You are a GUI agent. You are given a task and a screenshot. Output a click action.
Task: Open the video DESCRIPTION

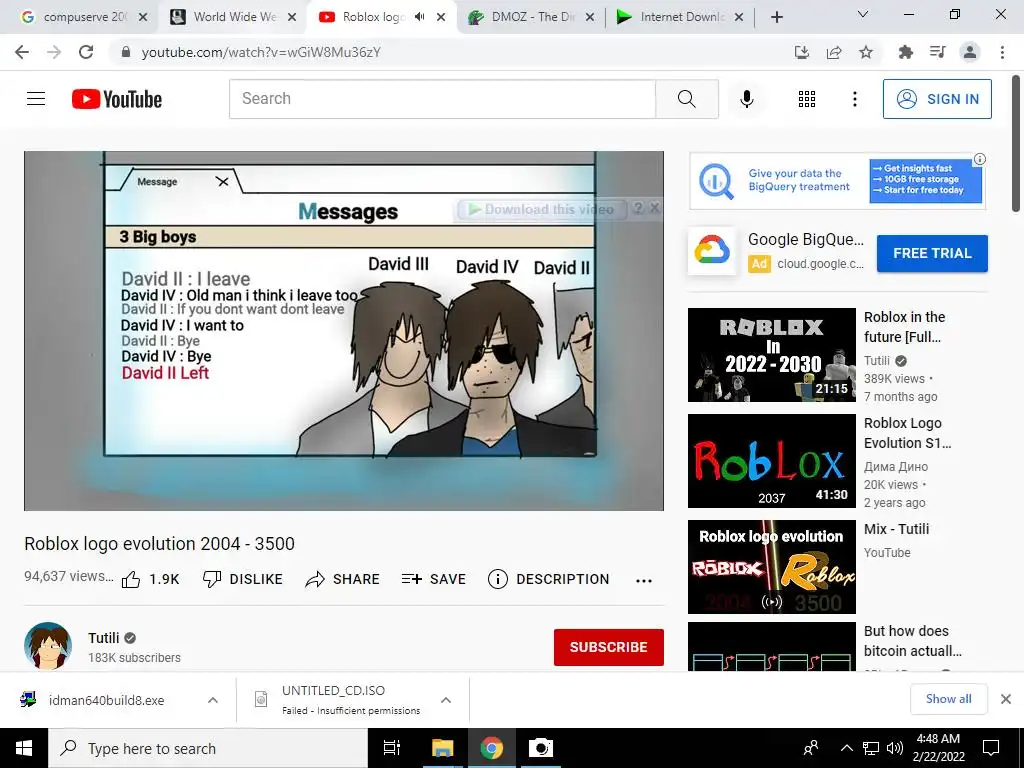(549, 579)
